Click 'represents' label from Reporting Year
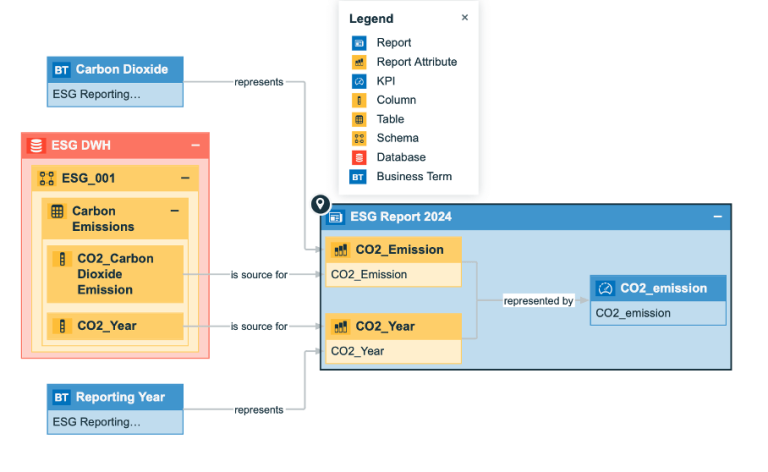Viewport: 768px width, 472px height. (x=259, y=410)
